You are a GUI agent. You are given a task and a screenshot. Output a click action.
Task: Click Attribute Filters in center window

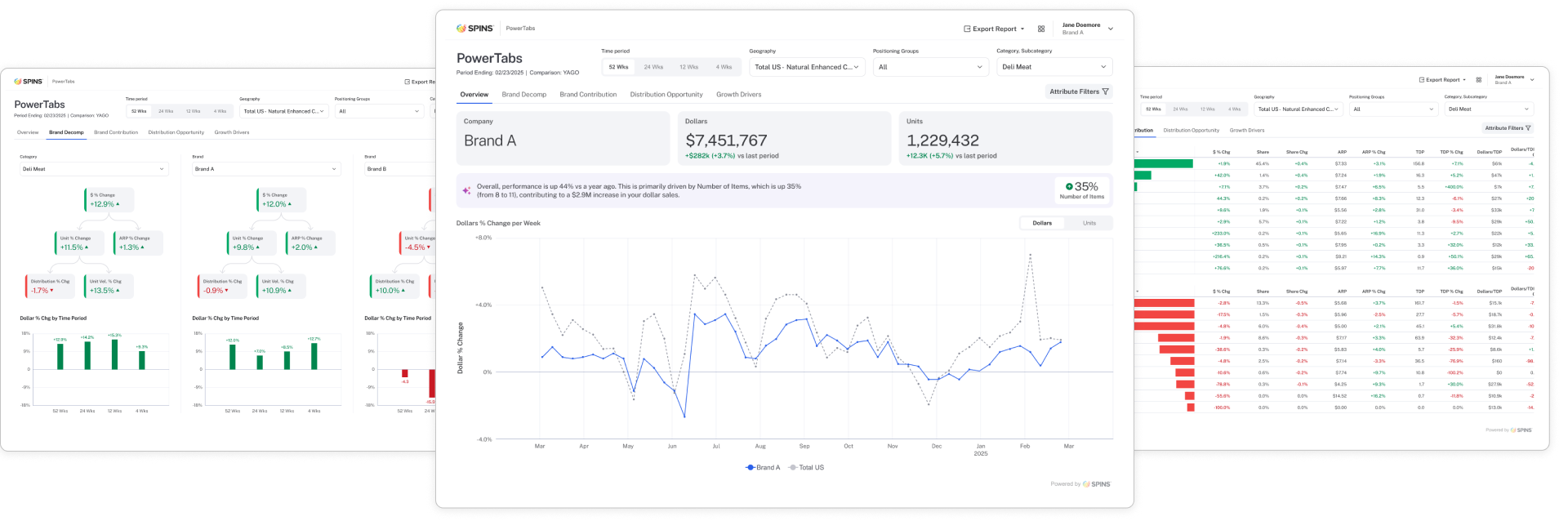1079,91
